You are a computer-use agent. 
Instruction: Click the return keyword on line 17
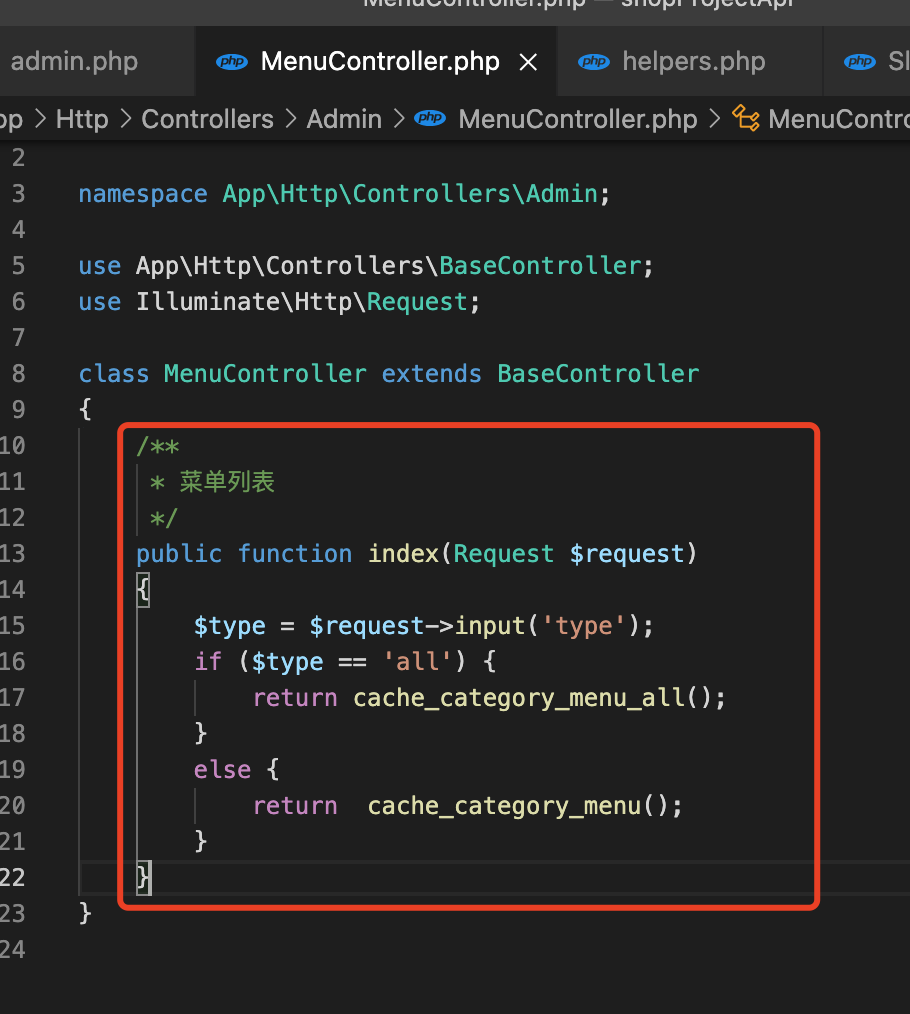click(x=295, y=698)
